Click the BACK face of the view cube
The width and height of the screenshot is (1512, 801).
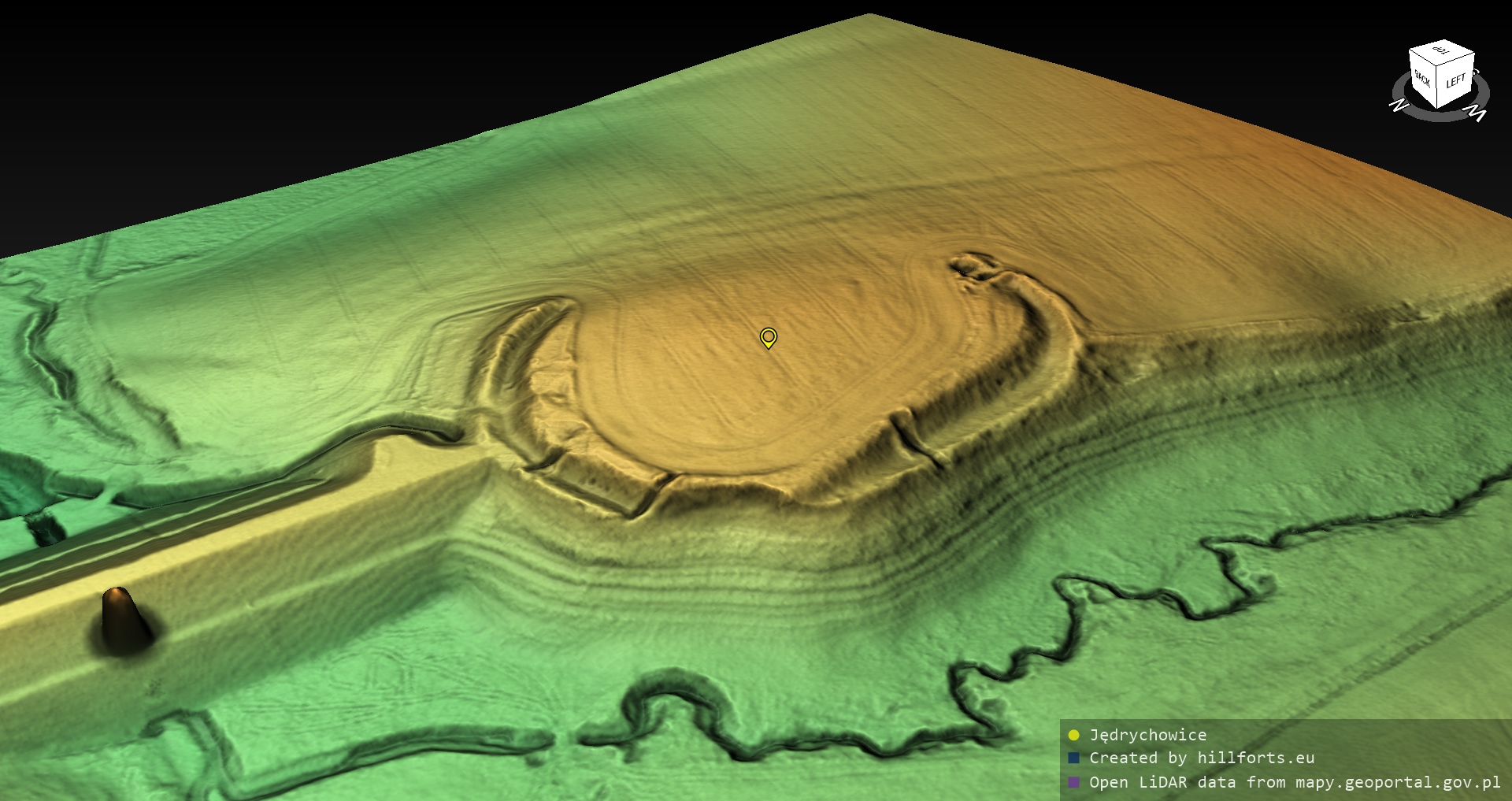1423,80
